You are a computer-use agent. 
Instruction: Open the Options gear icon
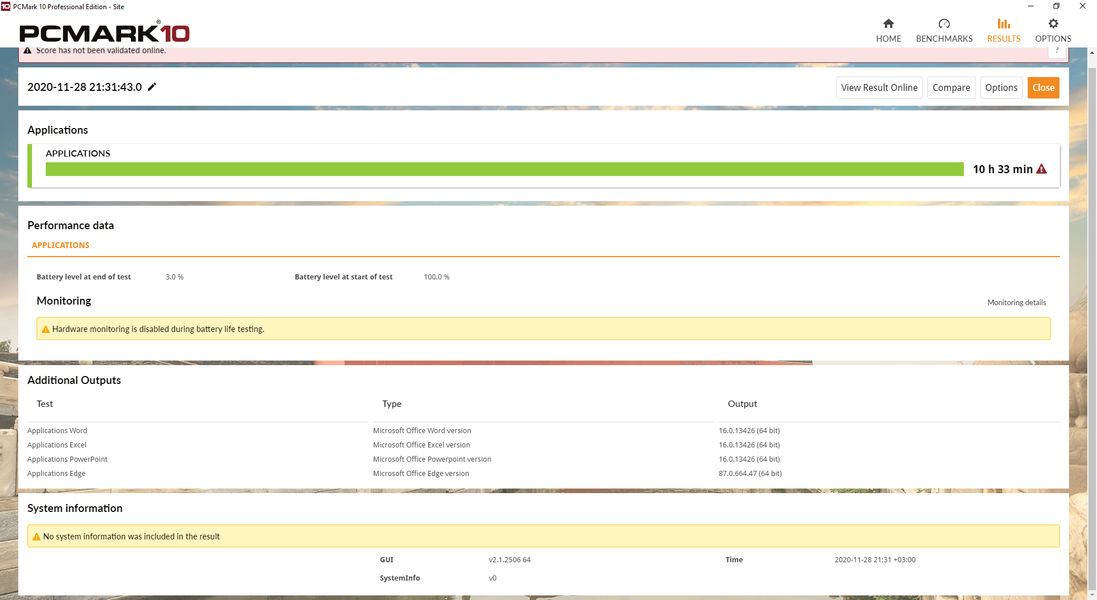[1053, 24]
